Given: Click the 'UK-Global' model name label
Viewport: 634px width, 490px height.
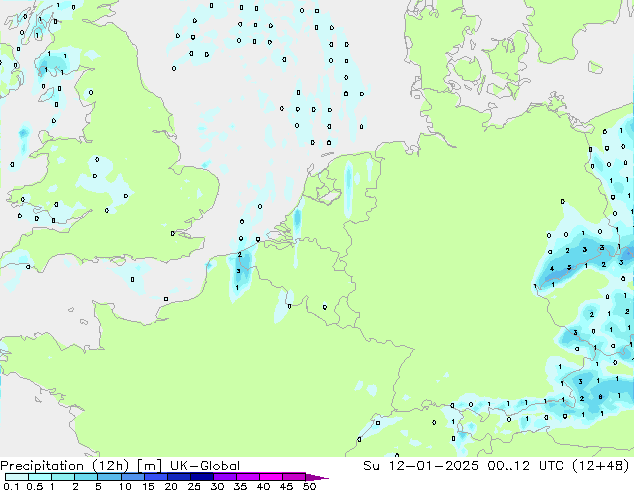Looking at the screenshot, I should point(205,466).
